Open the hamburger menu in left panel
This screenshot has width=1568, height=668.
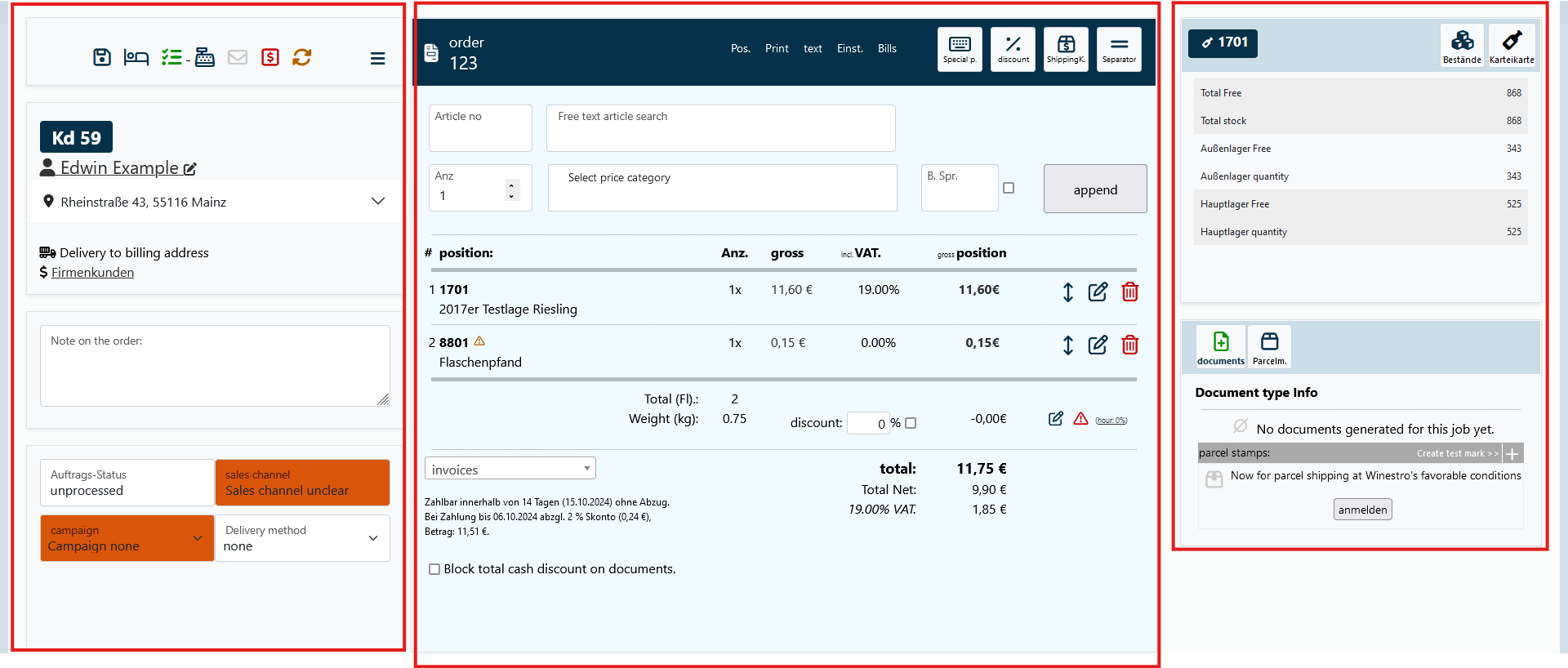coord(377,58)
